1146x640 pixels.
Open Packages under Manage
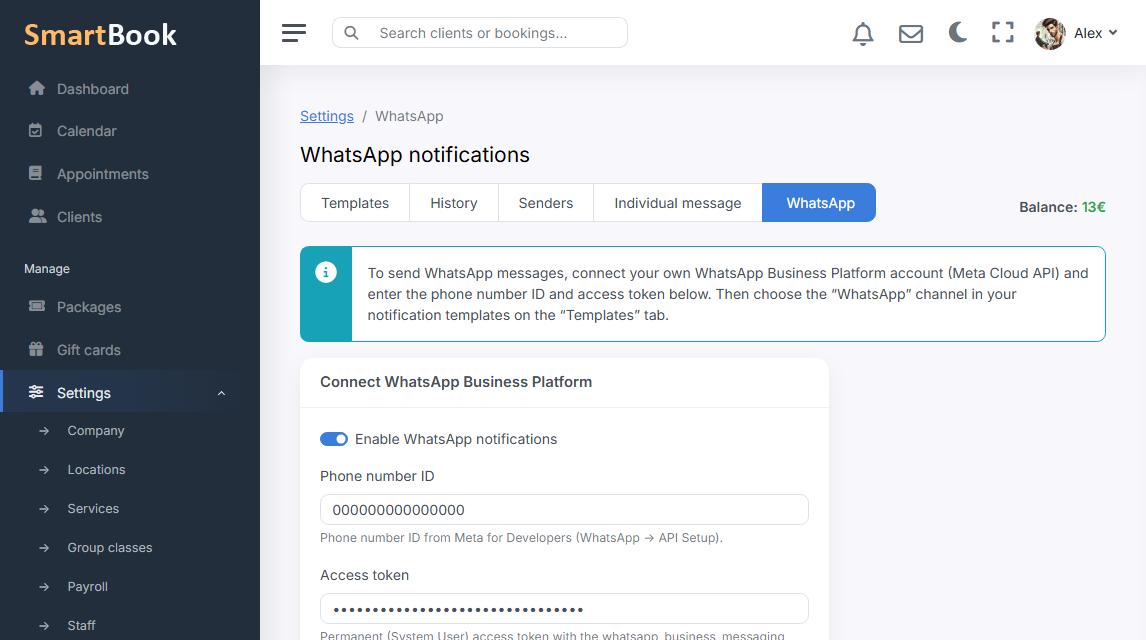[89, 307]
